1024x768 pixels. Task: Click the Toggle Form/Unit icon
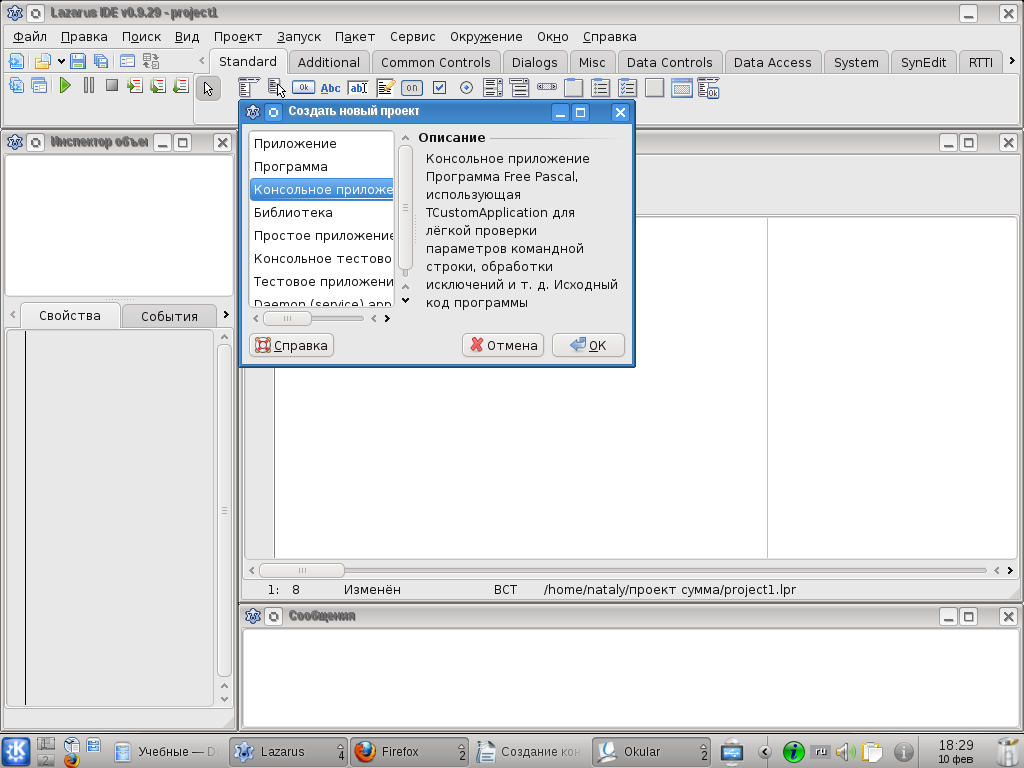point(151,61)
